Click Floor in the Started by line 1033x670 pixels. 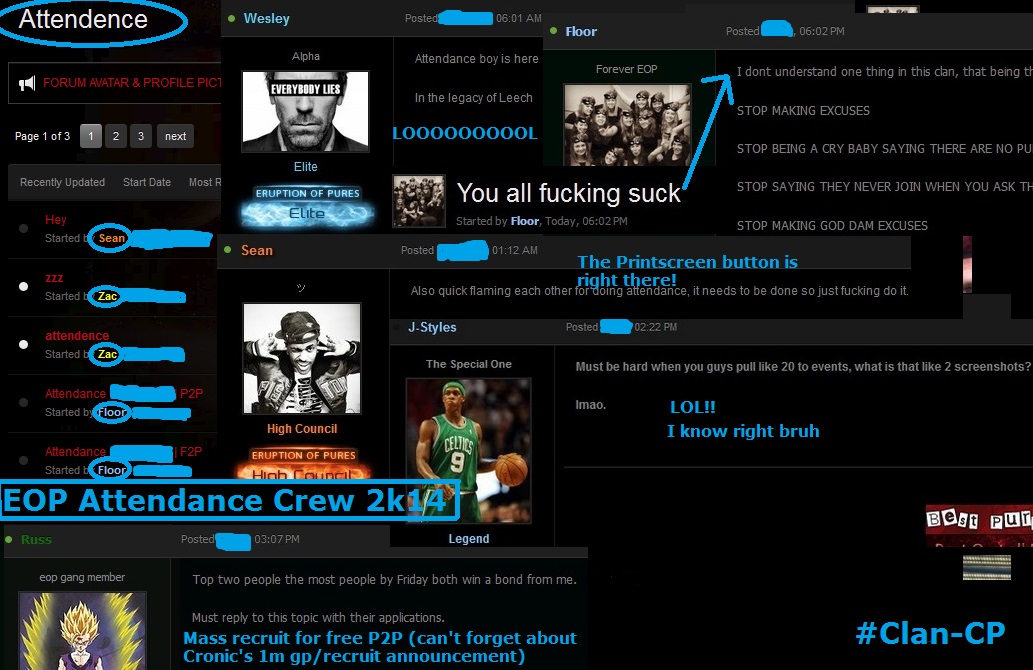tap(525, 221)
